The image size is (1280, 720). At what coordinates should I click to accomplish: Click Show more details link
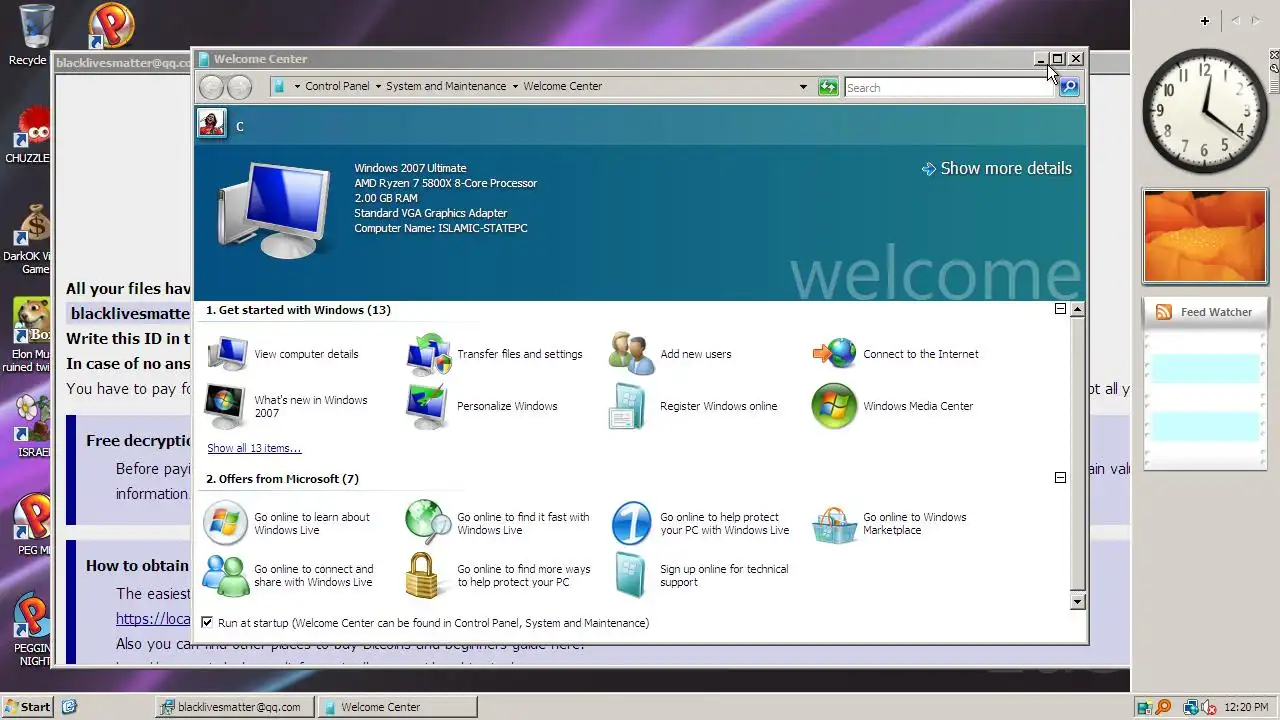(x=997, y=168)
